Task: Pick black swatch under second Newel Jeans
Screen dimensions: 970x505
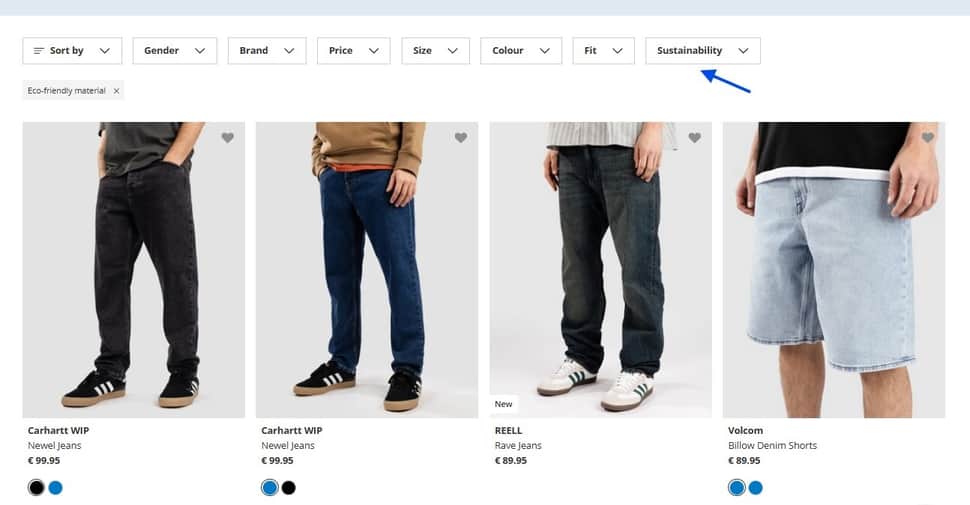Action: tap(289, 488)
